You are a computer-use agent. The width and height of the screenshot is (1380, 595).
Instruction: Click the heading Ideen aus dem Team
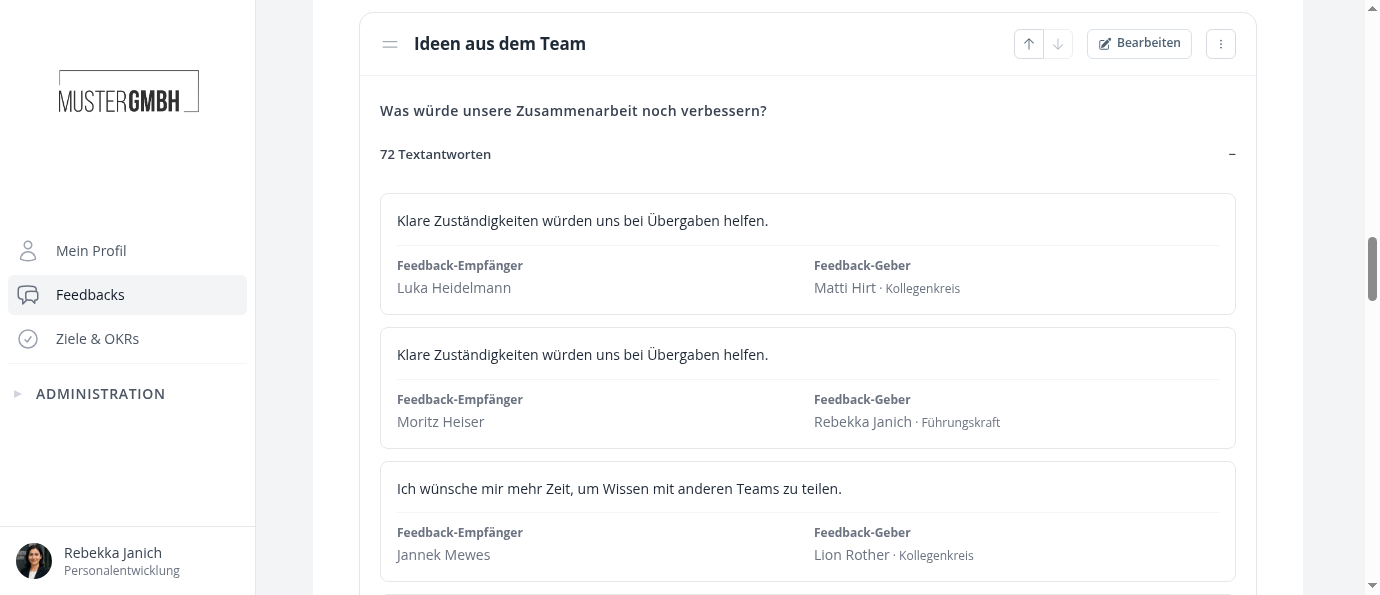[500, 44]
